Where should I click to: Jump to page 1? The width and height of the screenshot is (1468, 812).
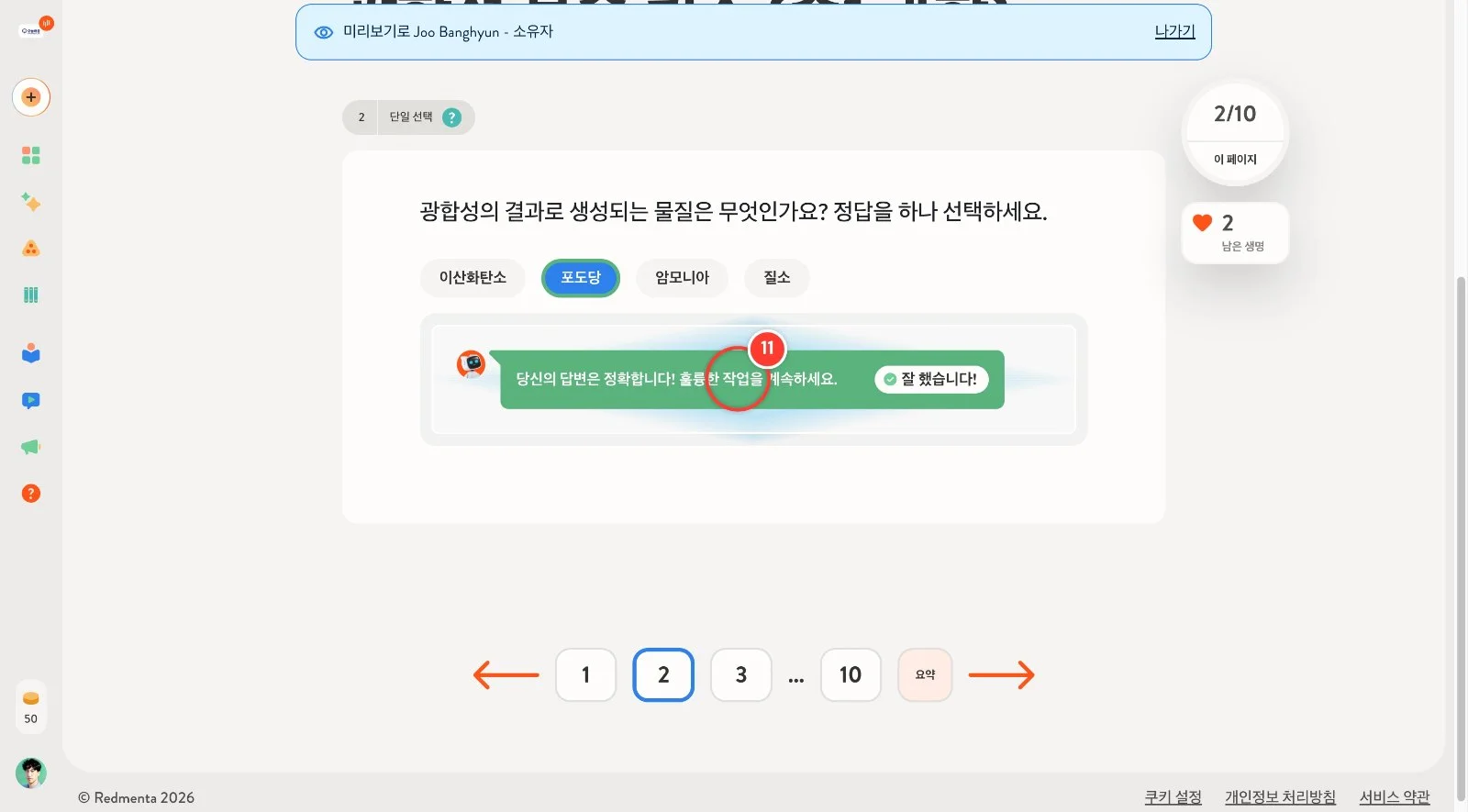[x=585, y=675]
